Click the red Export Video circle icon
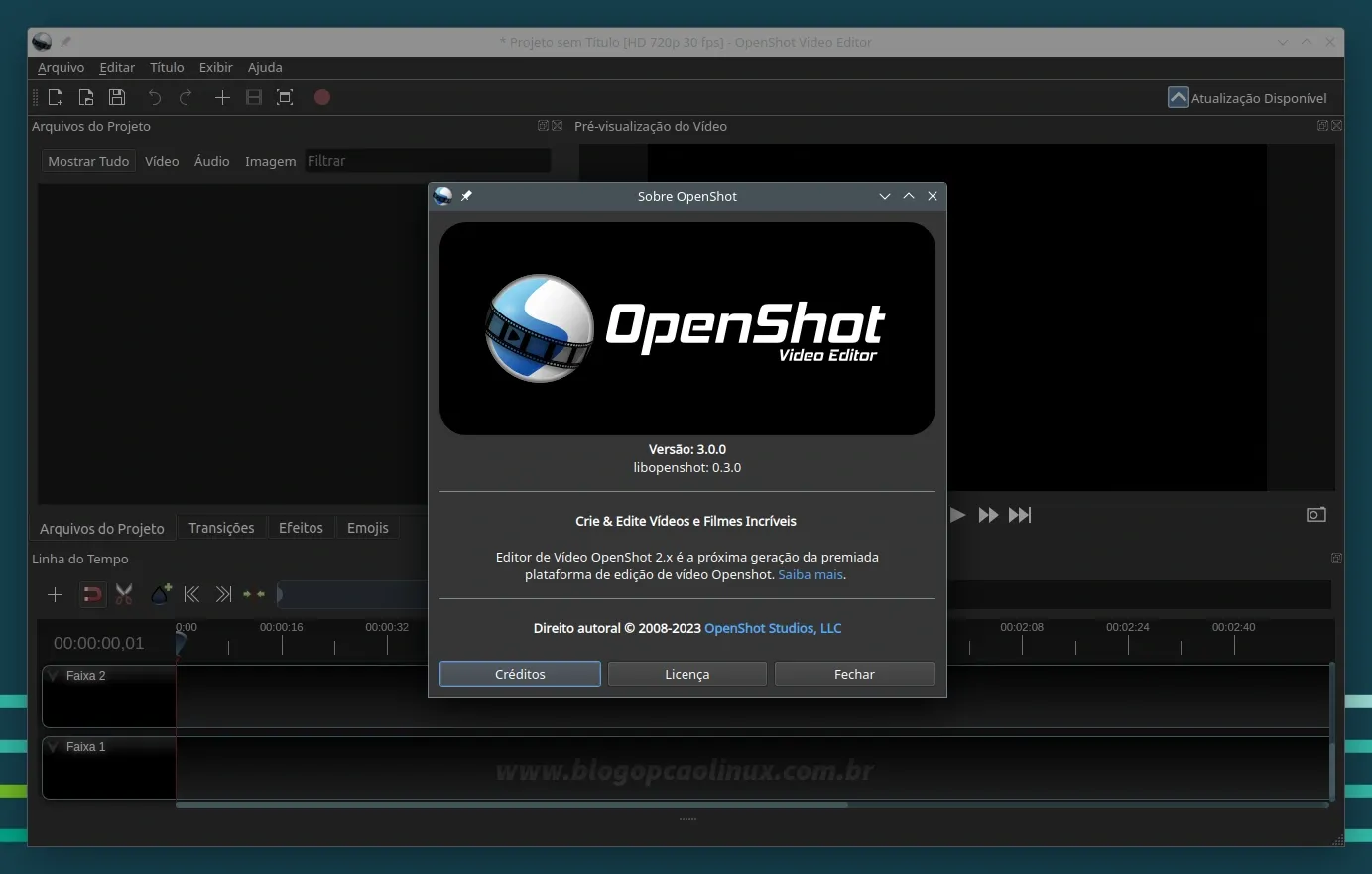The image size is (1372, 874). click(322, 97)
